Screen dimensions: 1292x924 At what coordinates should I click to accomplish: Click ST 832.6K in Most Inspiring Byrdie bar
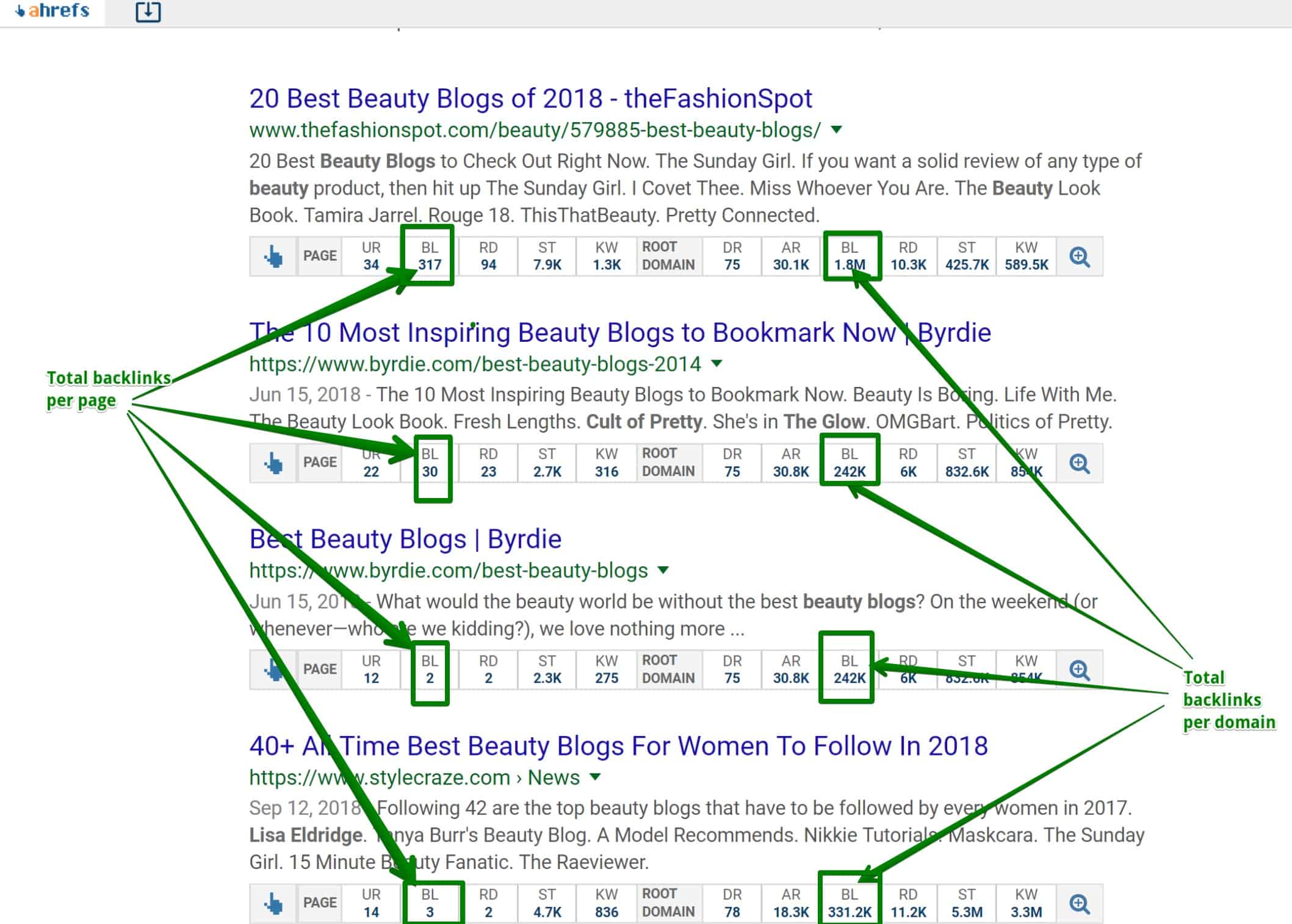point(967,463)
